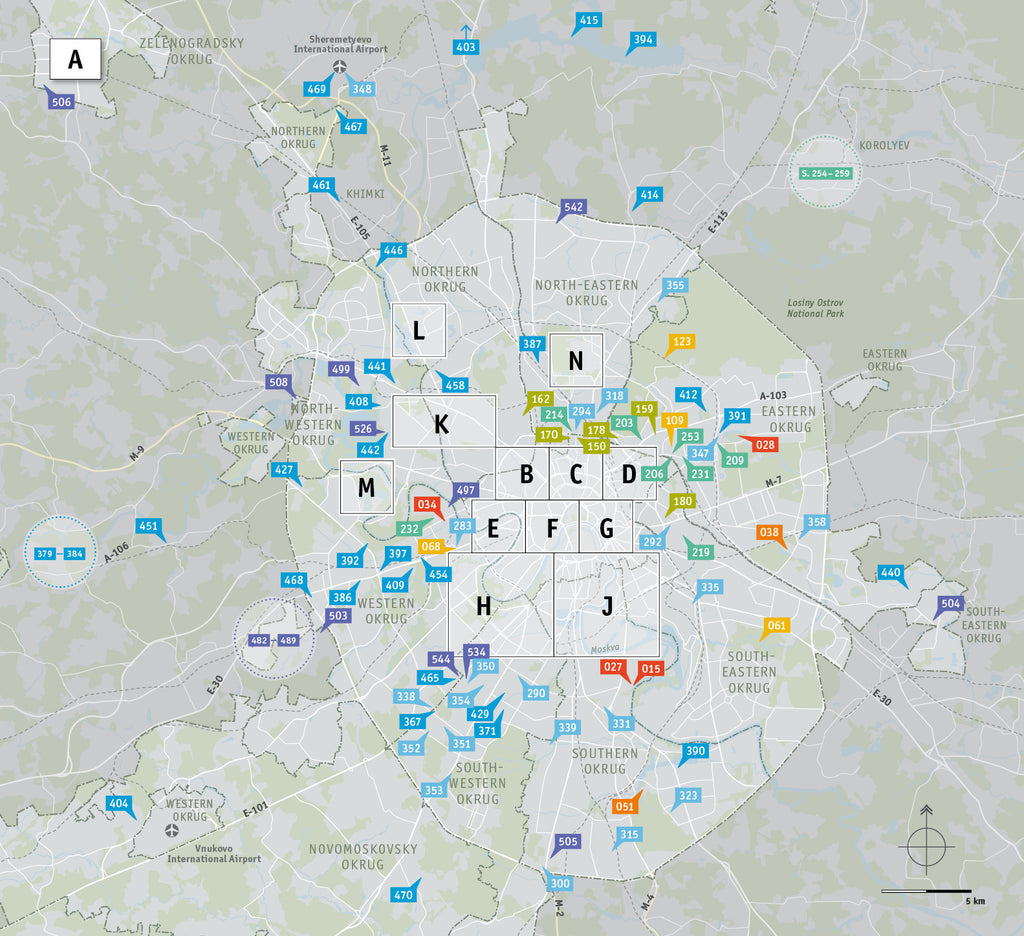Screen dimensions: 1024x936
Task: Click the purple marker 504
Action: click(950, 604)
